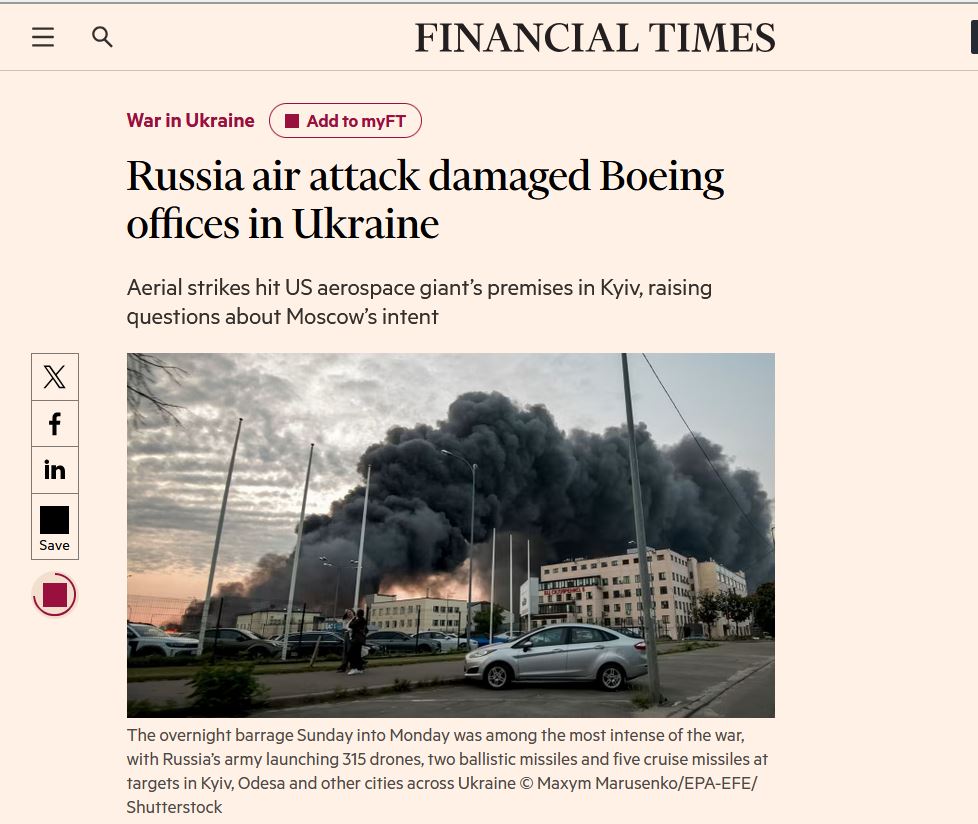The width and height of the screenshot is (978, 824).
Task: Click the Add to myFT button text
Action: 355,120
